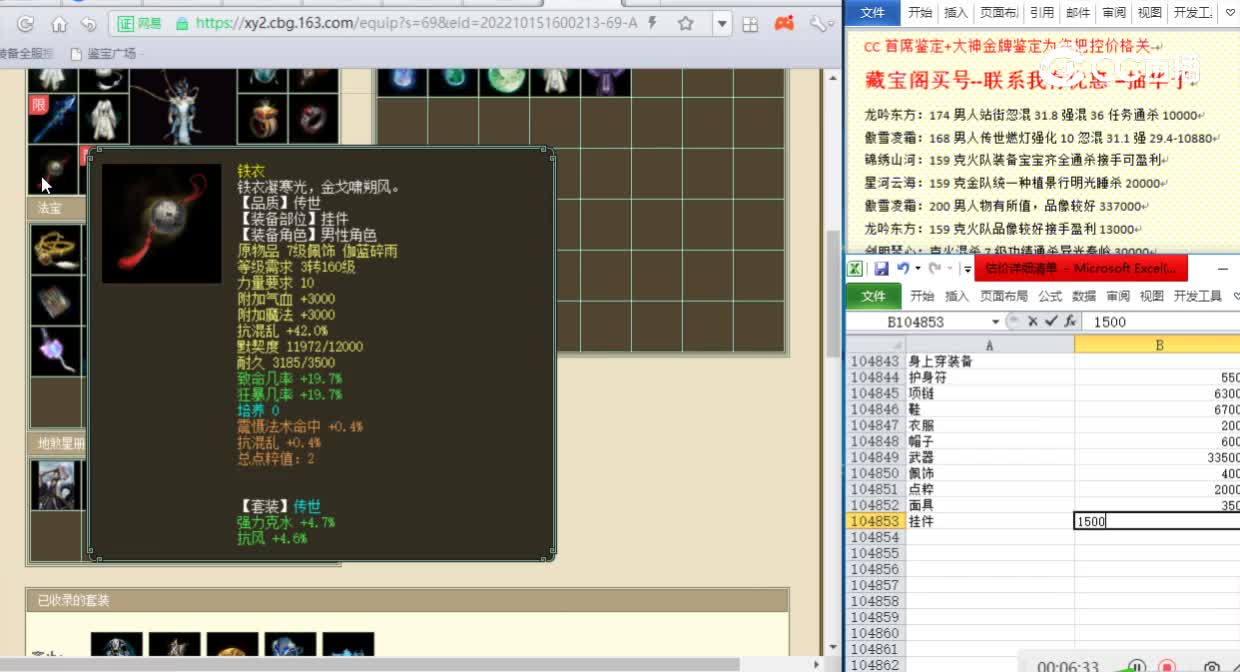Confirm cell entry with the checkmark icon
The width and height of the screenshot is (1240, 672).
pyautogui.click(x=1051, y=322)
